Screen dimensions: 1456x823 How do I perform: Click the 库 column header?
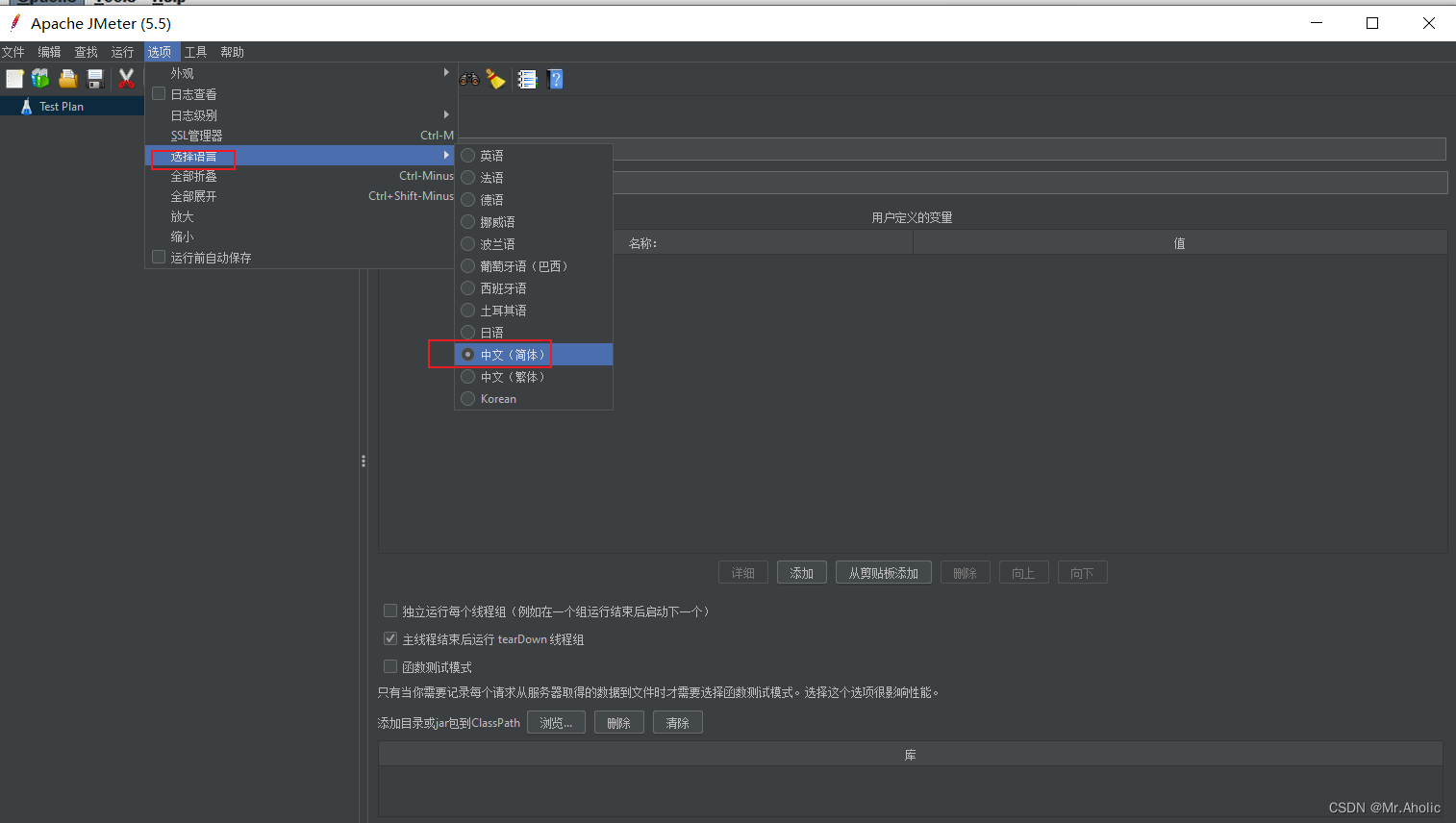point(911,755)
